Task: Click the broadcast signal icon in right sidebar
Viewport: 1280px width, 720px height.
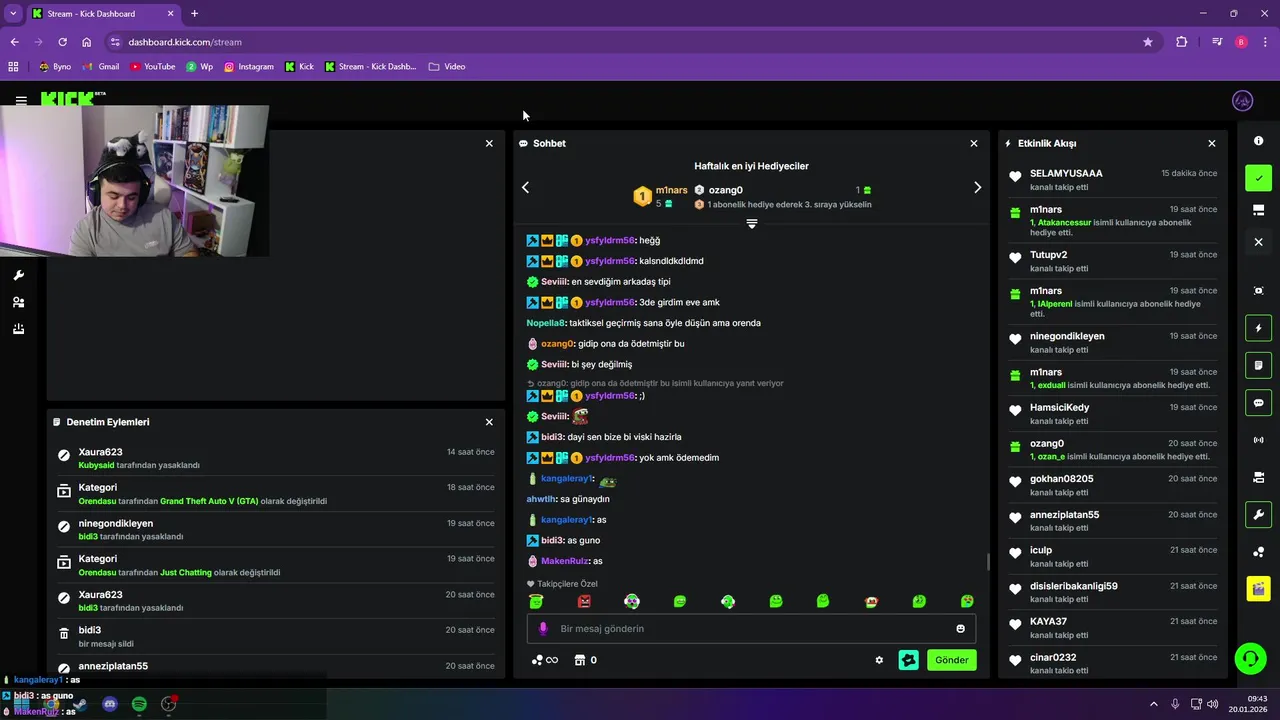Action: 1259,440
